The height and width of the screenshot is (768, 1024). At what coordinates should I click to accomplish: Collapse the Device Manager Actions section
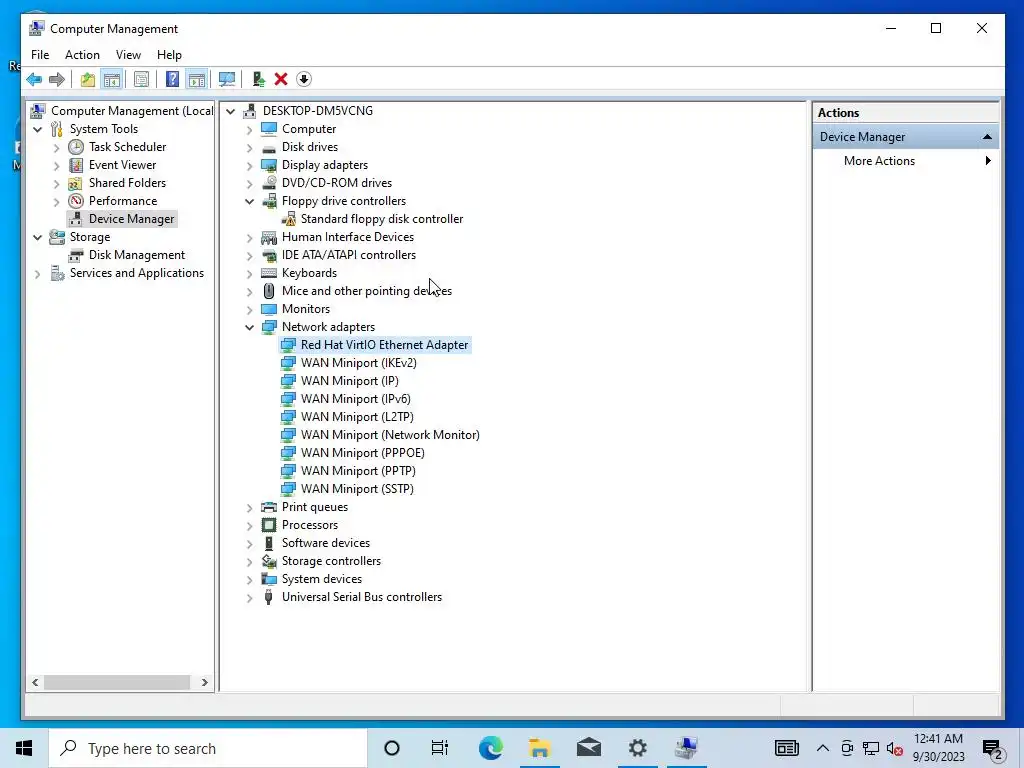pos(987,137)
